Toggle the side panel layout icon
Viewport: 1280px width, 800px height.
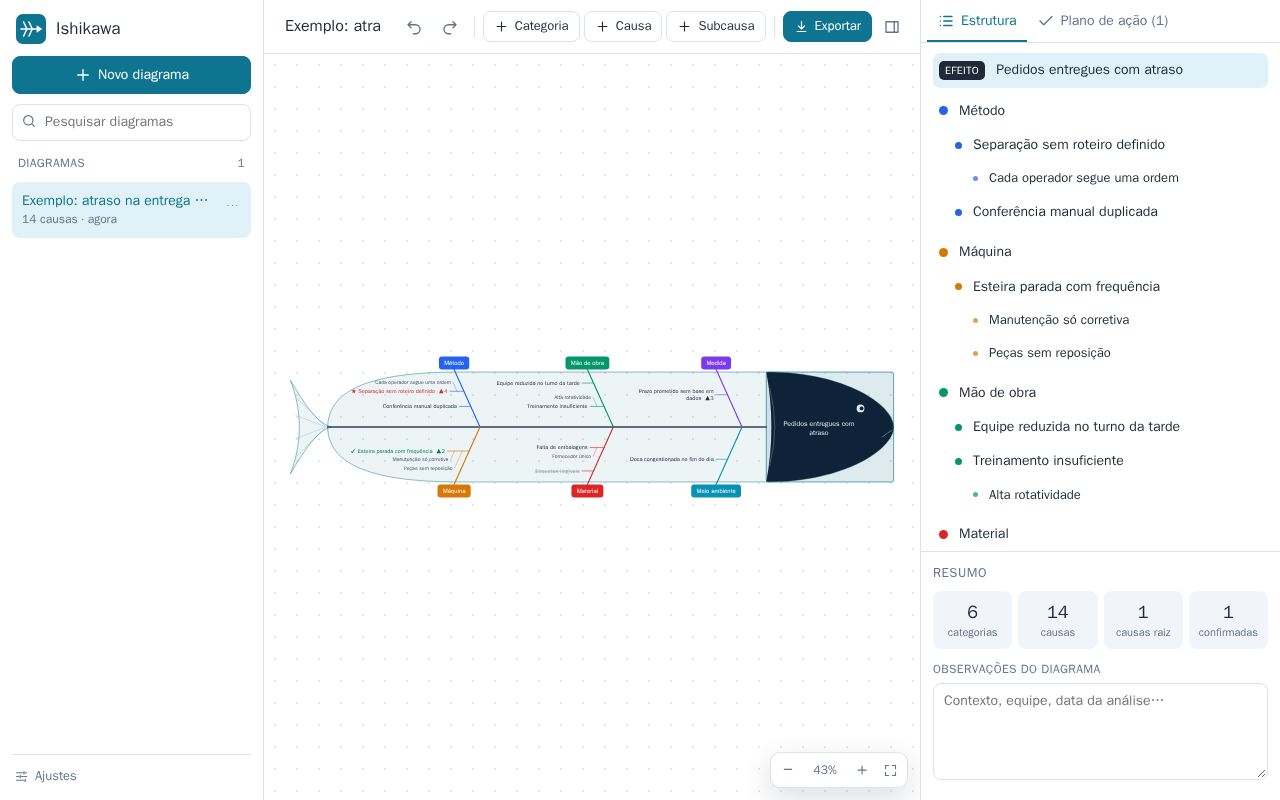[x=892, y=27]
